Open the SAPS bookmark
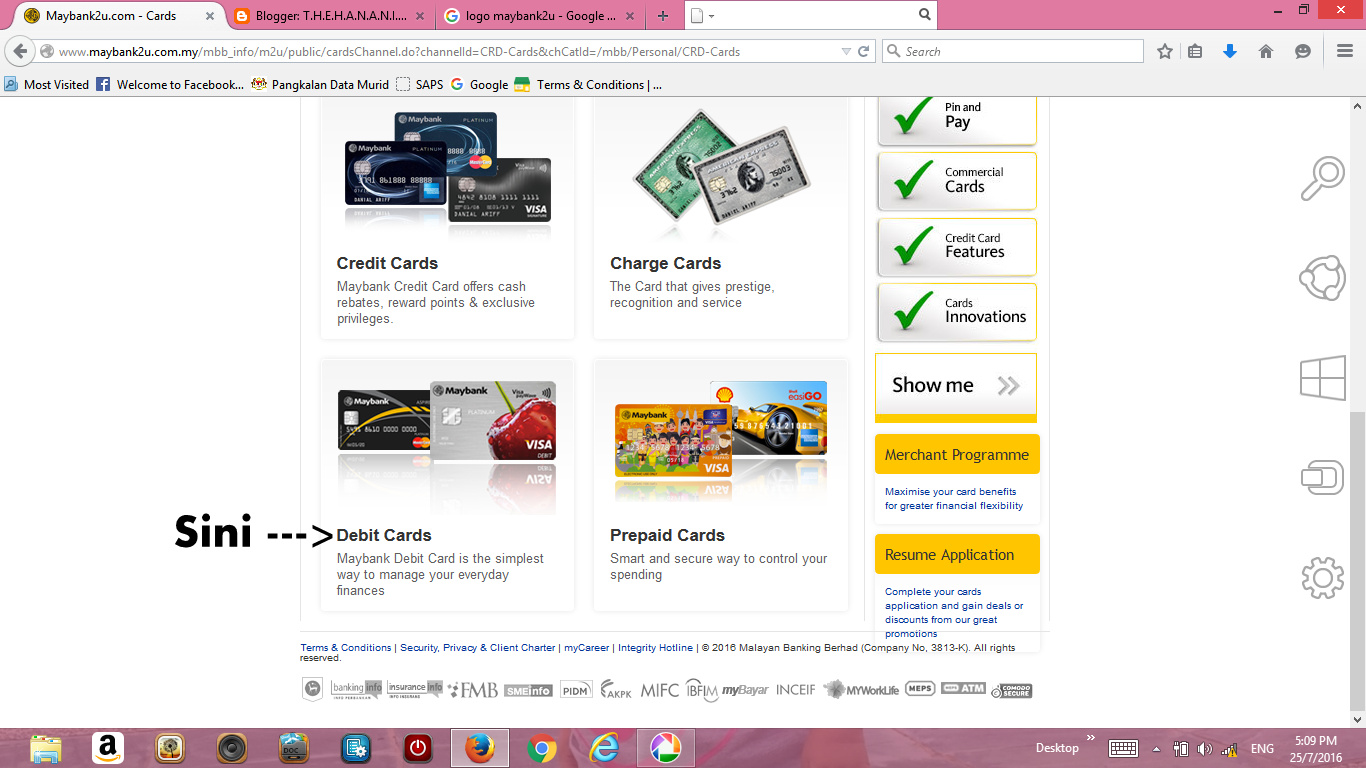 420,84
